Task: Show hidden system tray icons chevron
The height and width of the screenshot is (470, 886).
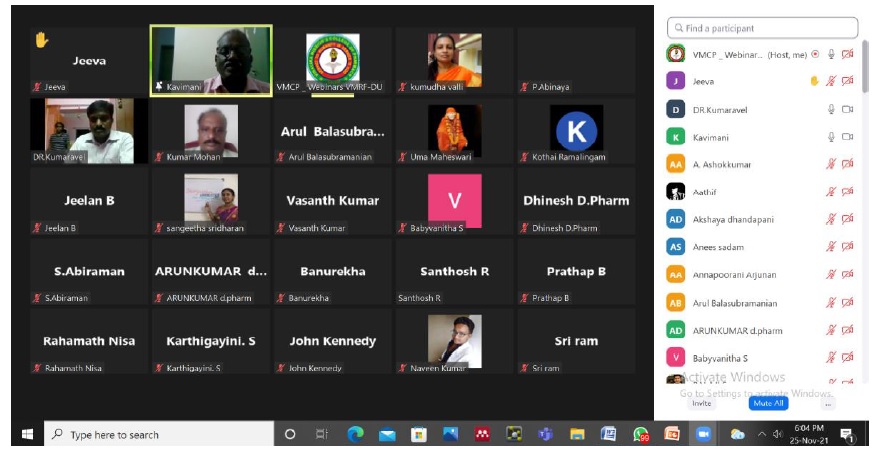Action: [762, 434]
